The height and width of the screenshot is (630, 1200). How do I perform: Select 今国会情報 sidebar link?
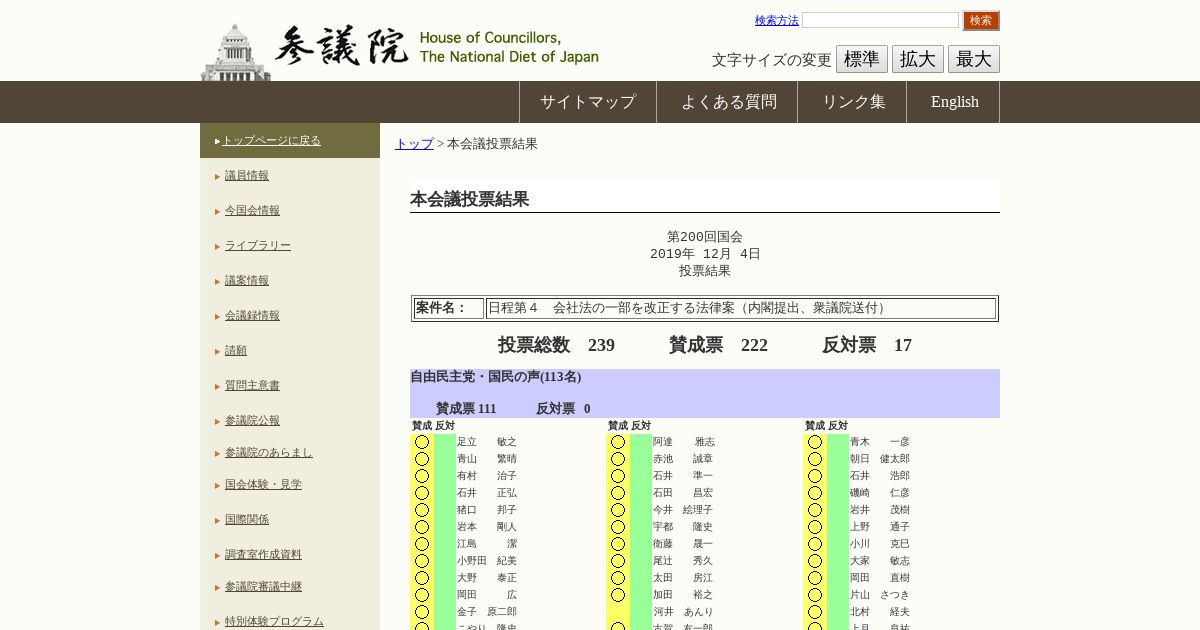click(252, 211)
